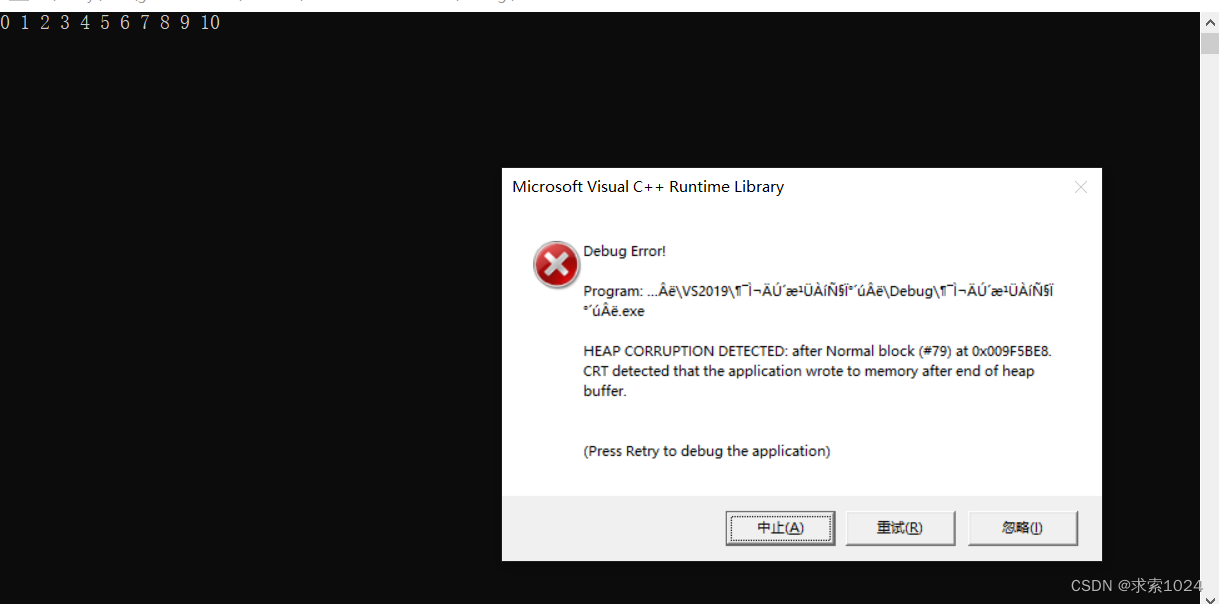Click the console scrollbar up arrow
1219x604 pixels.
tap(1209, 21)
